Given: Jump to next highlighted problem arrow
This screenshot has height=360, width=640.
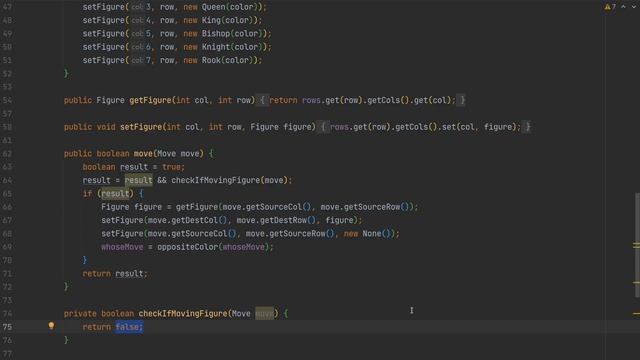Looking at the screenshot, I should [634, 7].
